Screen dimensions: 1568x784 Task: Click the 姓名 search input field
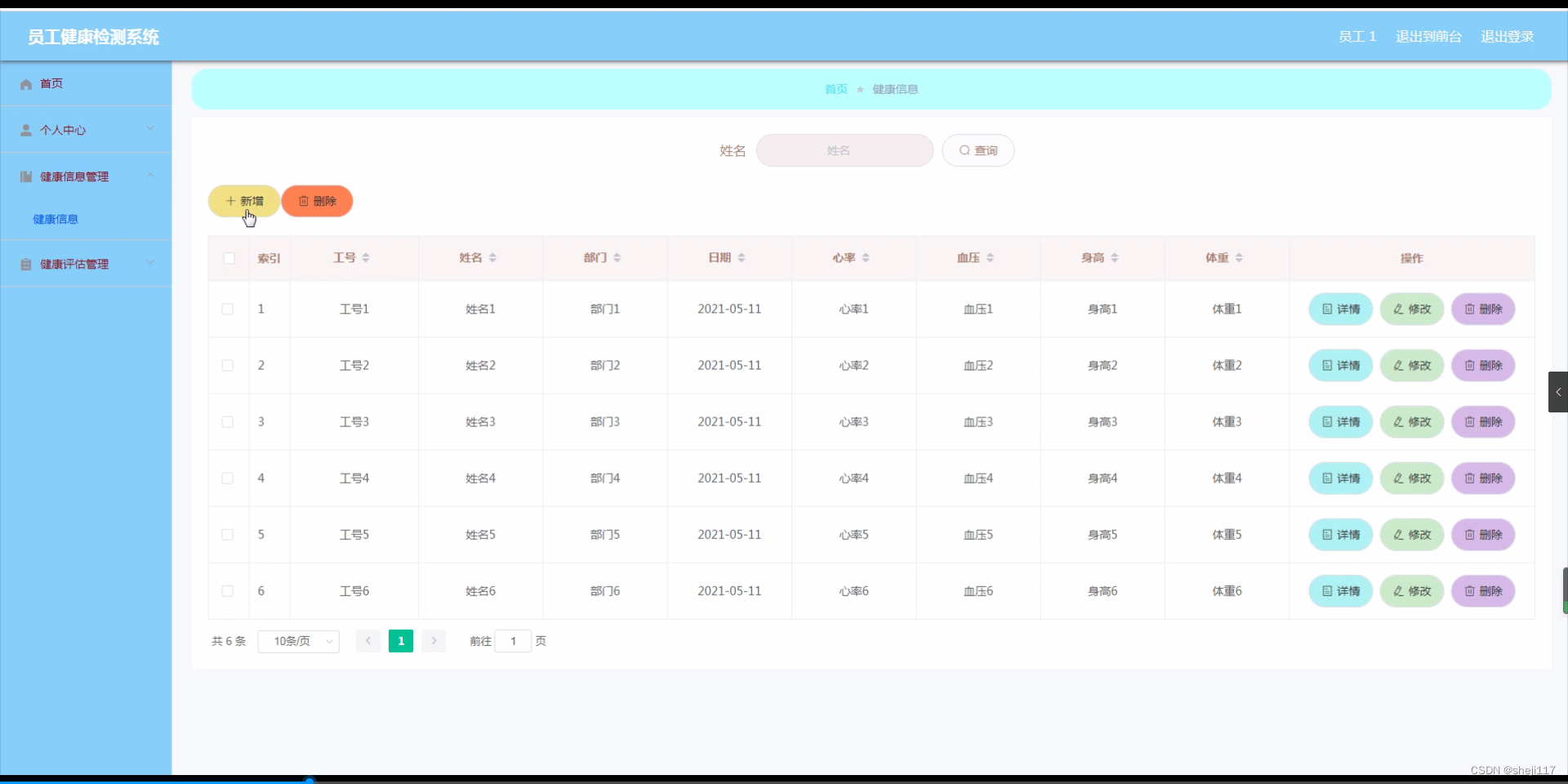[844, 150]
